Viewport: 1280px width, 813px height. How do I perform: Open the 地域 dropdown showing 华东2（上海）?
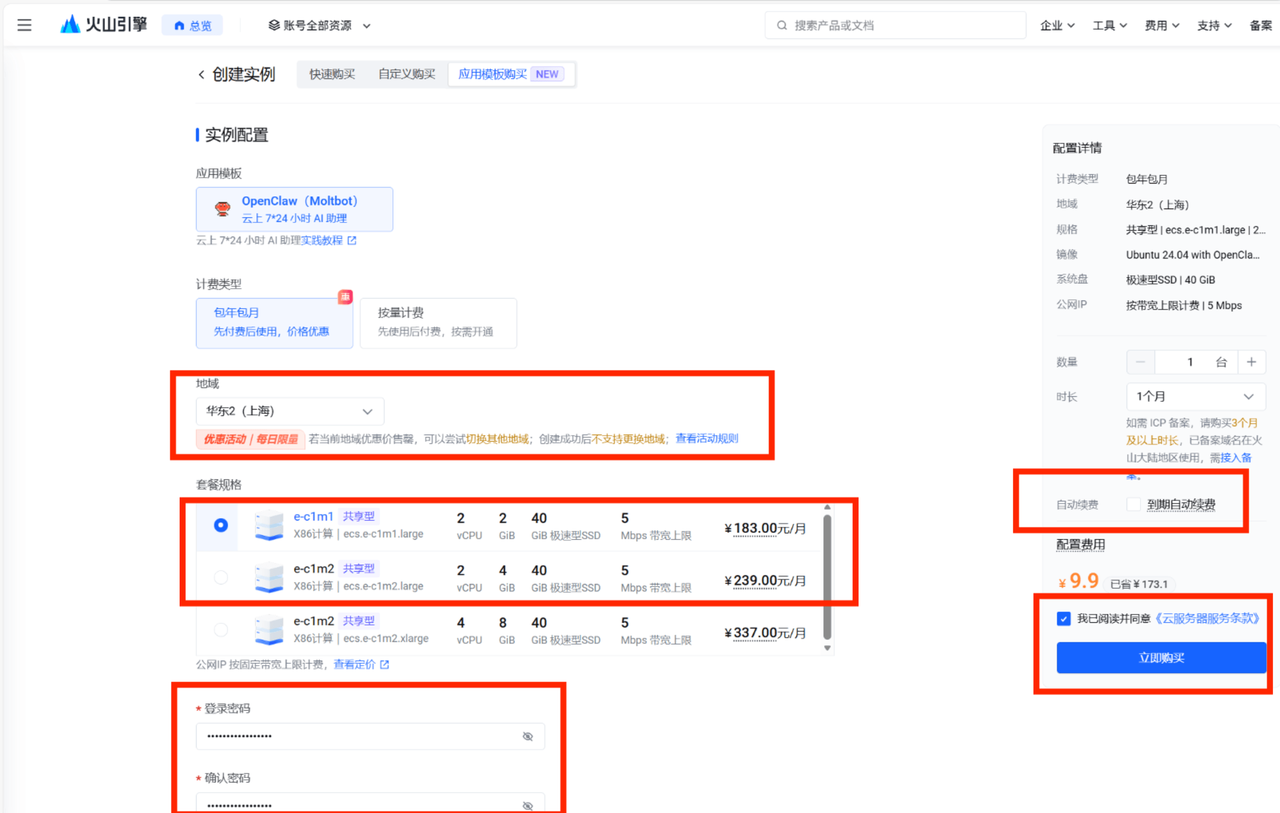click(x=290, y=411)
